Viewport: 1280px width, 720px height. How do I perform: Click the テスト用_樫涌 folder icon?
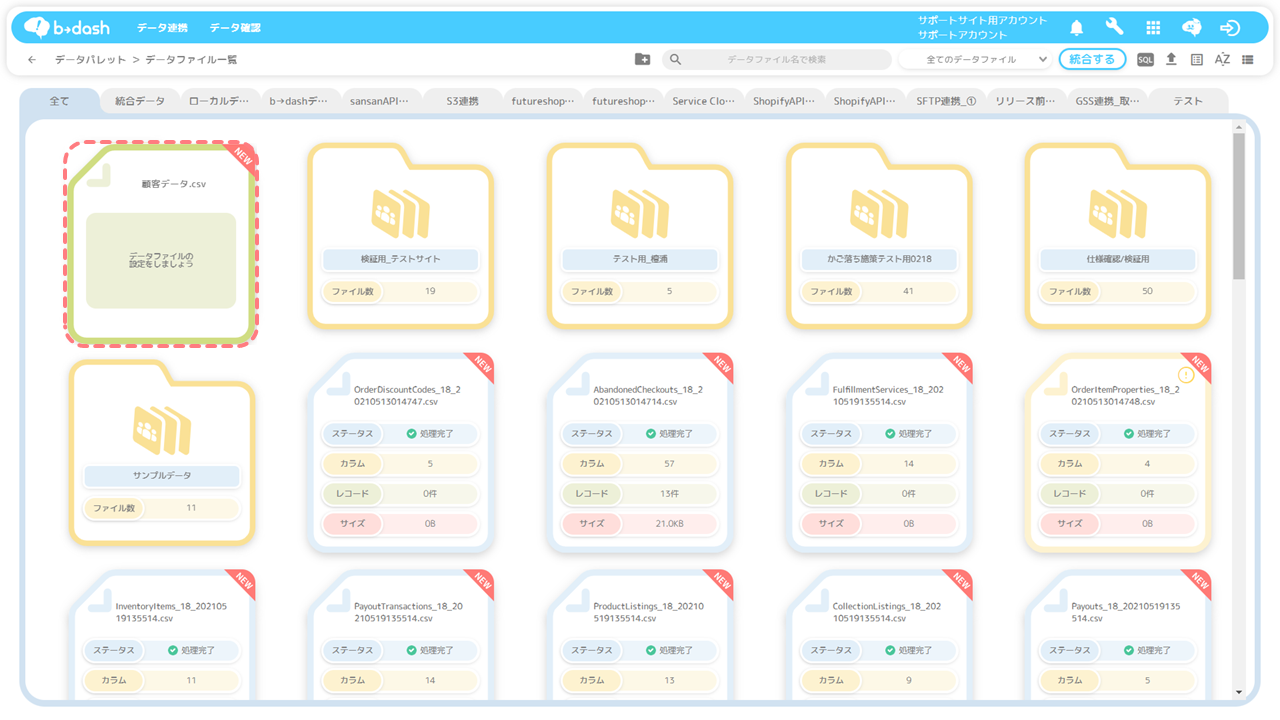(x=640, y=214)
